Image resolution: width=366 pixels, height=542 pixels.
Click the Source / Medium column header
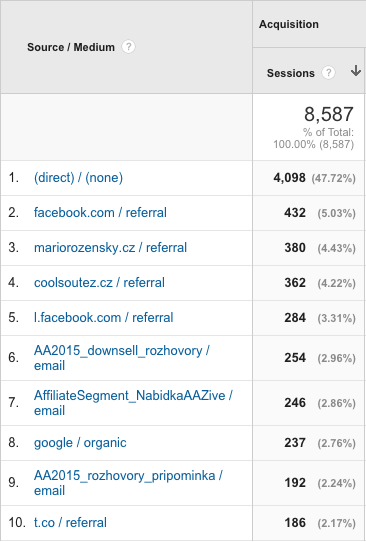[71, 47]
